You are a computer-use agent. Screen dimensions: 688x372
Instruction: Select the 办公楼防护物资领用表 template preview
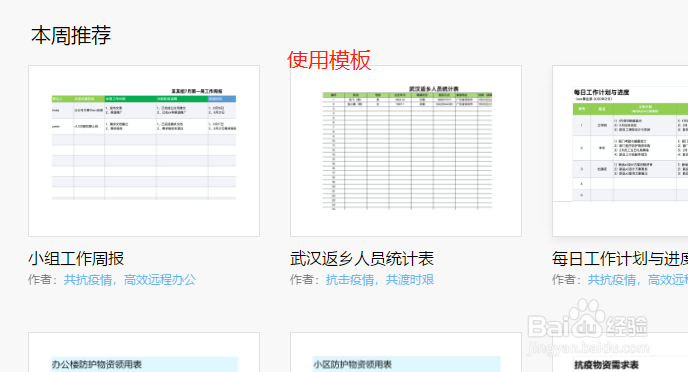point(144,352)
